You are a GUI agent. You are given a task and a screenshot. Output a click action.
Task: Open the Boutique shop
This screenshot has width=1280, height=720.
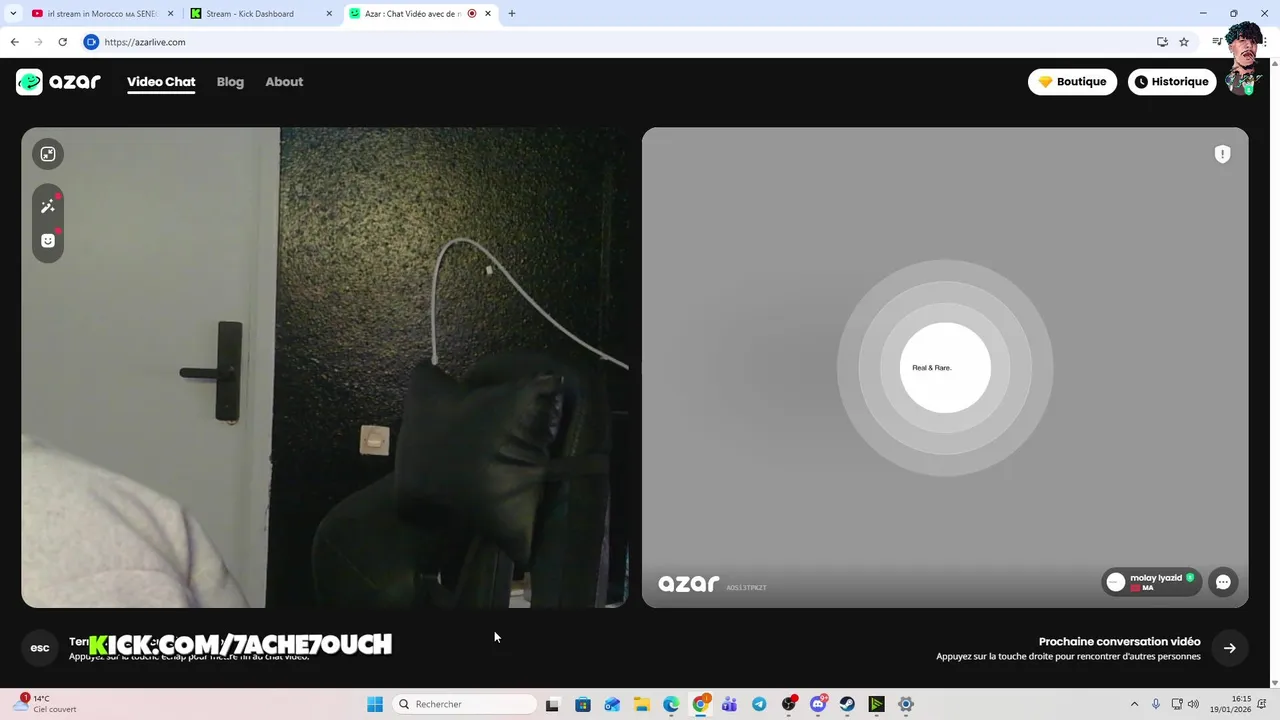pyautogui.click(x=1072, y=82)
